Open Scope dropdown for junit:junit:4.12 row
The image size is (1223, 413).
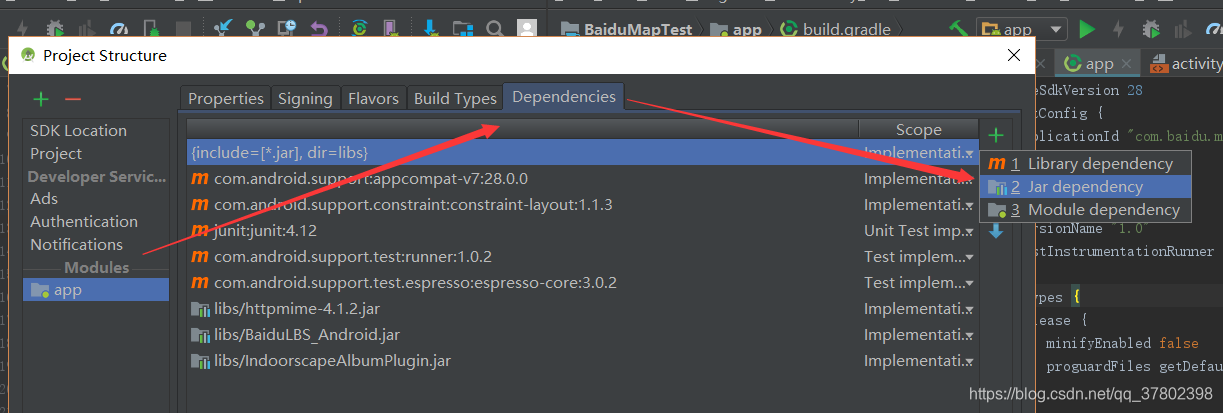coord(968,231)
